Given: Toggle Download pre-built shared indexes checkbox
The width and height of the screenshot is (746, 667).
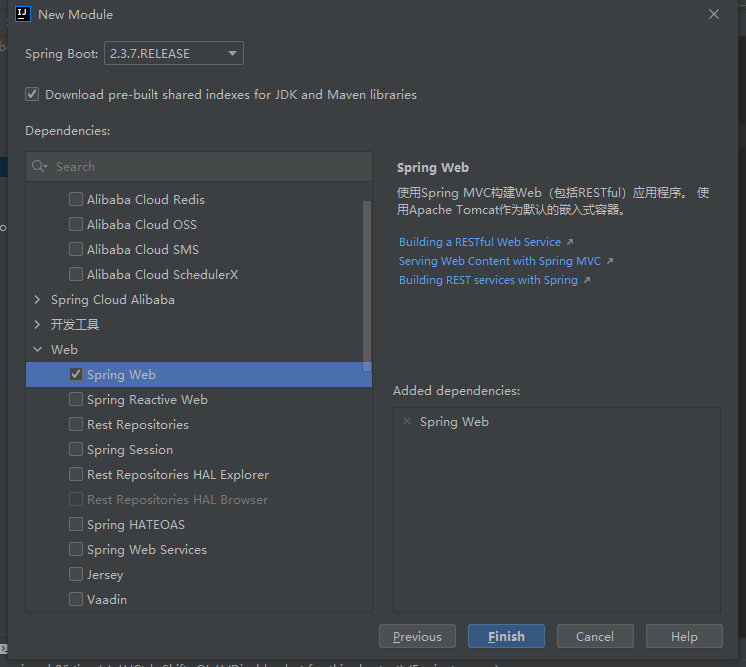Looking at the screenshot, I should (x=32, y=94).
